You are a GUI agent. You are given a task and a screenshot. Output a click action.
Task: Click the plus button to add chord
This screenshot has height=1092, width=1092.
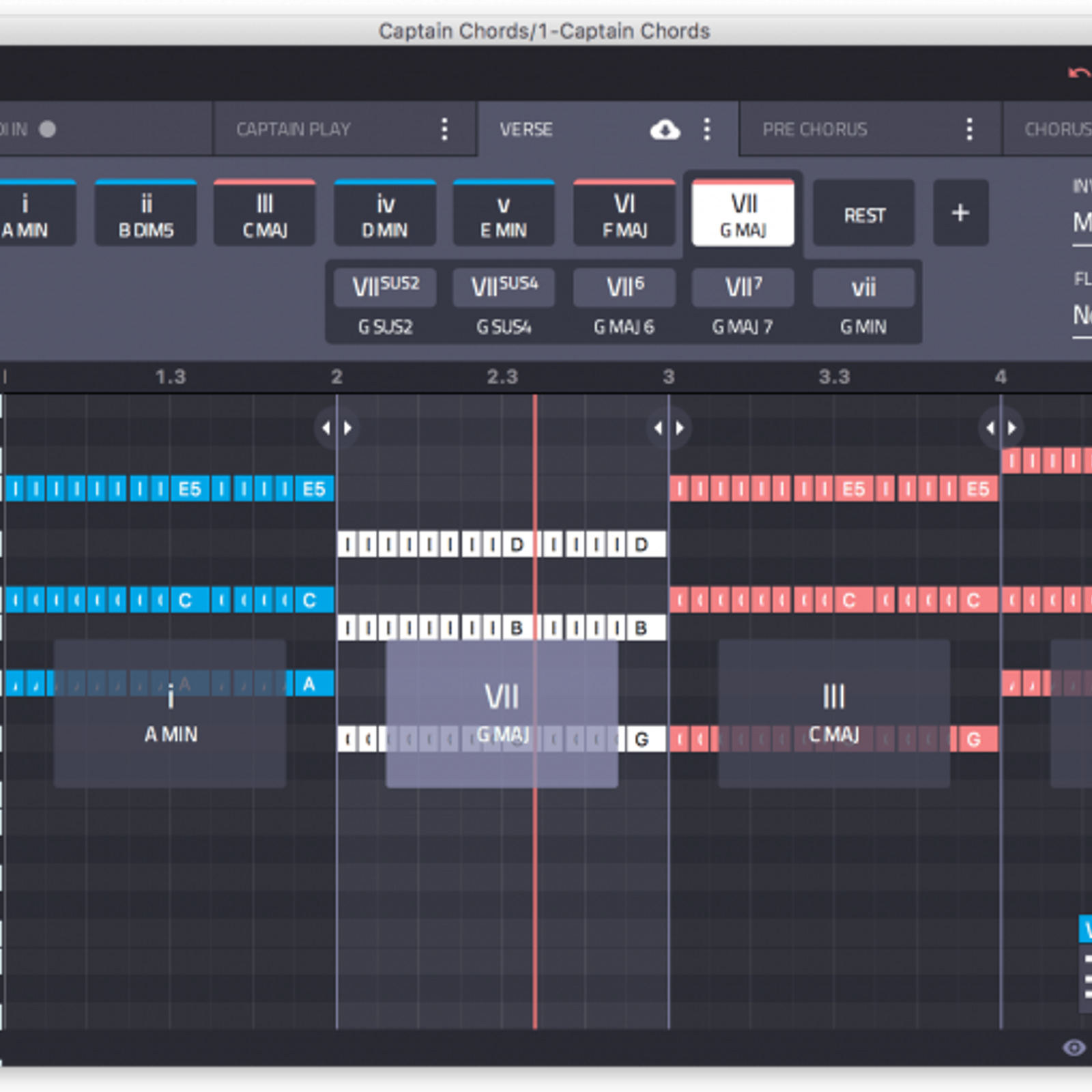pos(960,213)
